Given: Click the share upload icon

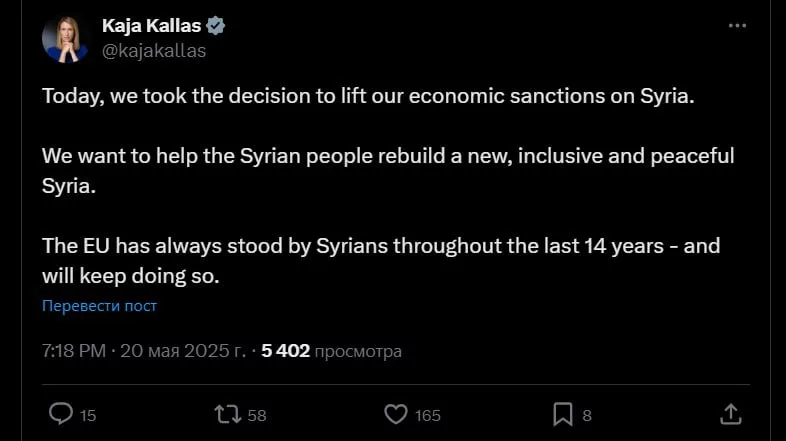Looking at the screenshot, I should (x=731, y=414).
